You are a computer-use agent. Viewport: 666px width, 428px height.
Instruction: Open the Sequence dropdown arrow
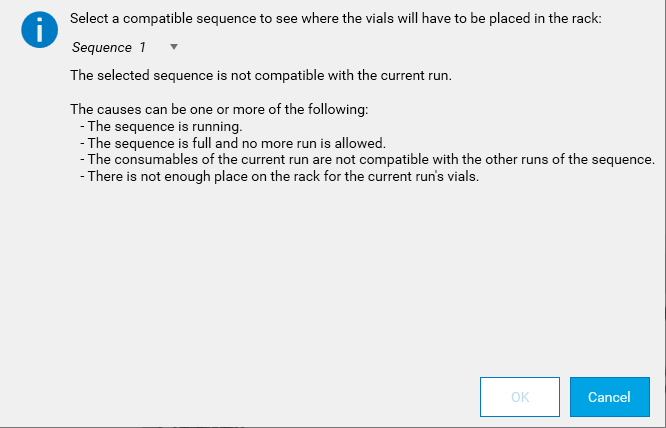pos(174,47)
